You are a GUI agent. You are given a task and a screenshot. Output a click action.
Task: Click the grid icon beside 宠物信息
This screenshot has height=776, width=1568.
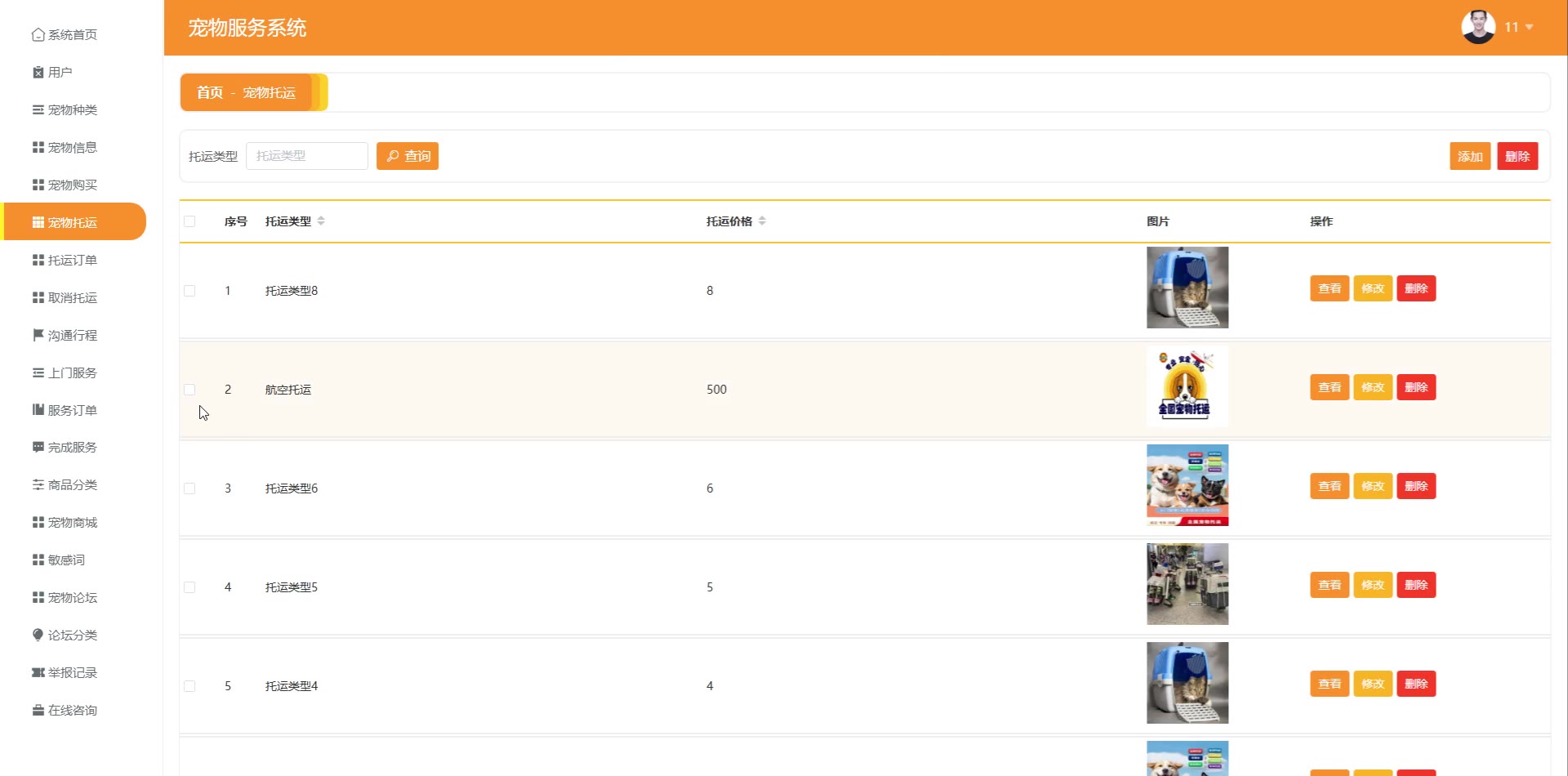coord(38,147)
